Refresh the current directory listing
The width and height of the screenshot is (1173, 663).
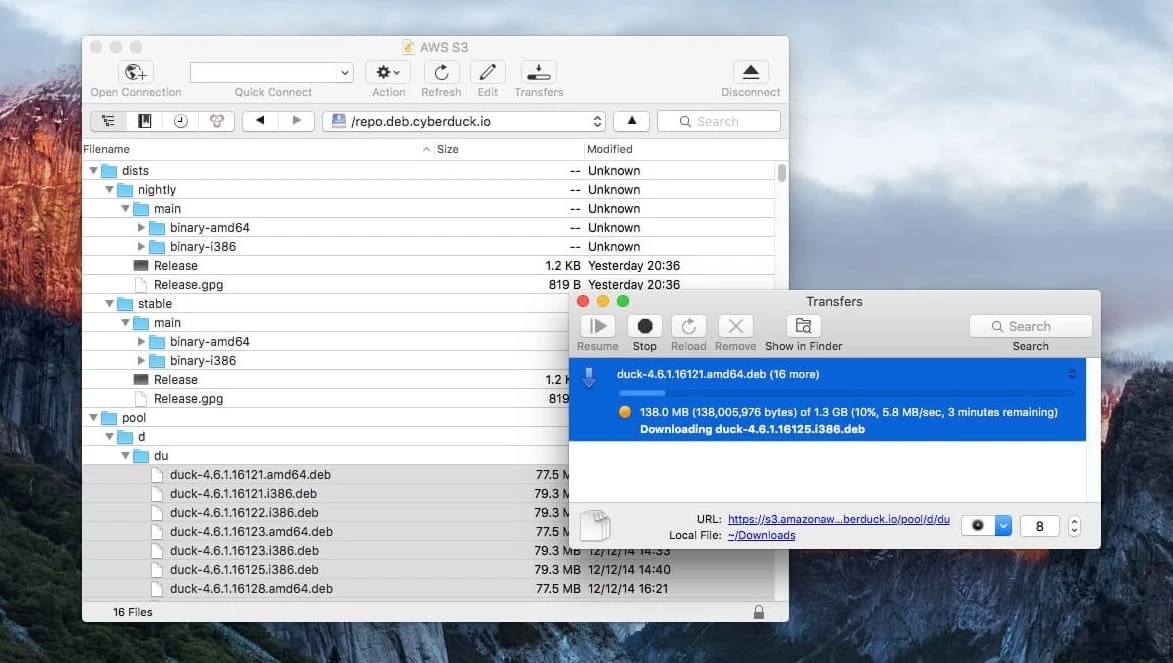coord(440,73)
